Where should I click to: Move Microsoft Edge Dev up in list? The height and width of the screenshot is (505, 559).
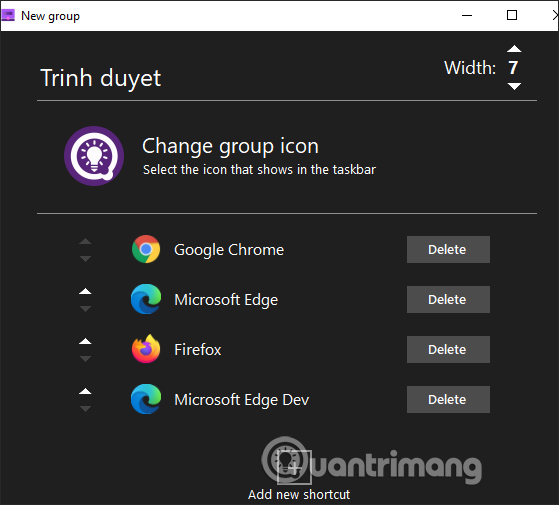85,391
